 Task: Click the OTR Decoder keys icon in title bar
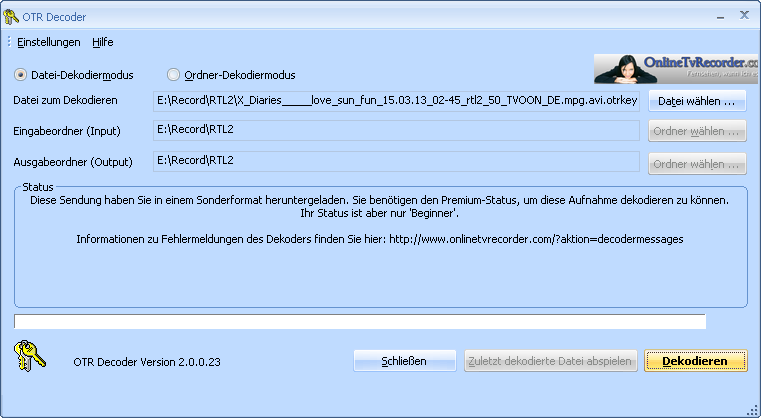[x=11, y=17]
